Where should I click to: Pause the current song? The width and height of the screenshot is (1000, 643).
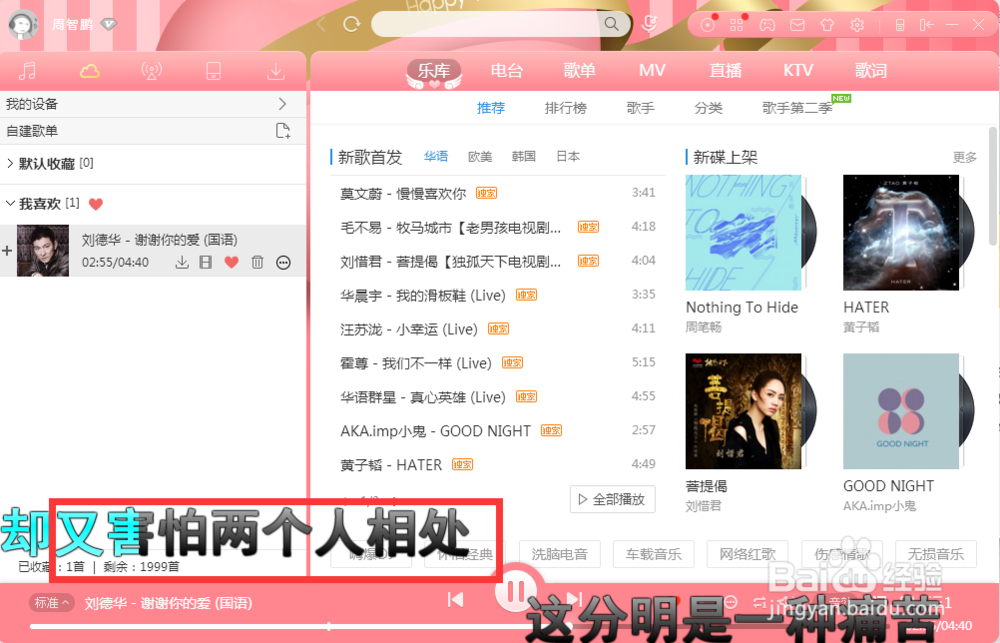517,591
